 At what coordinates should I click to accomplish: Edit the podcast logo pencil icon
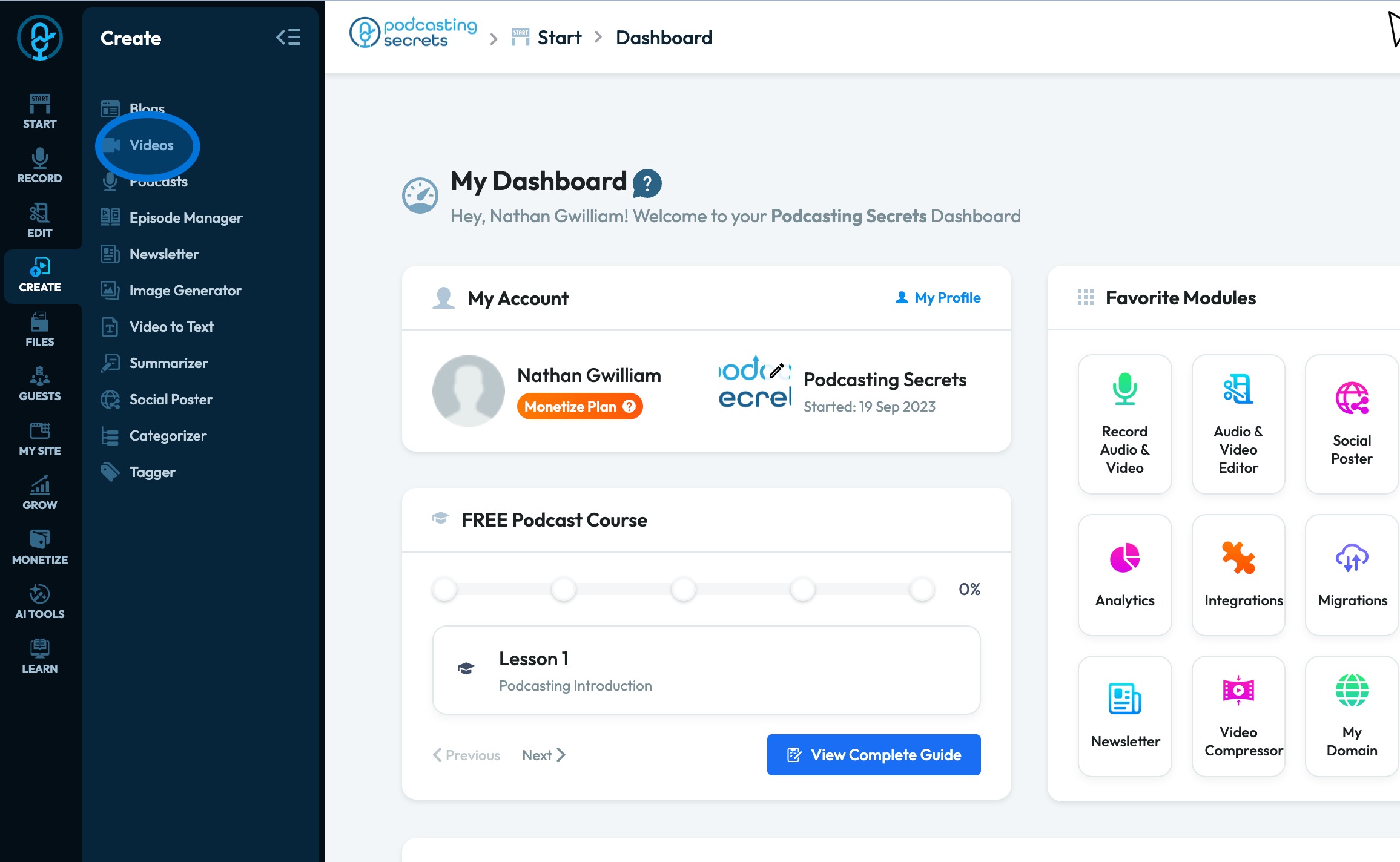pos(777,370)
